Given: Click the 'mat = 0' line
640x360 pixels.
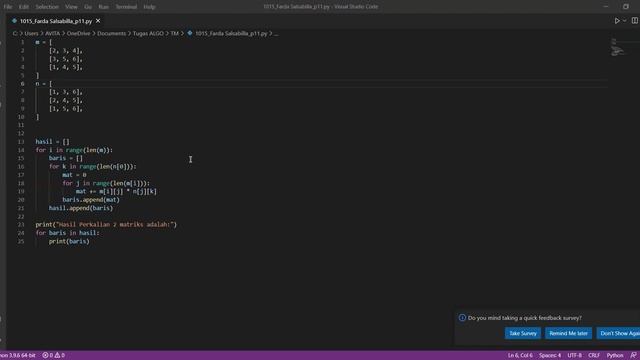Looking at the screenshot, I should click(x=74, y=175).
